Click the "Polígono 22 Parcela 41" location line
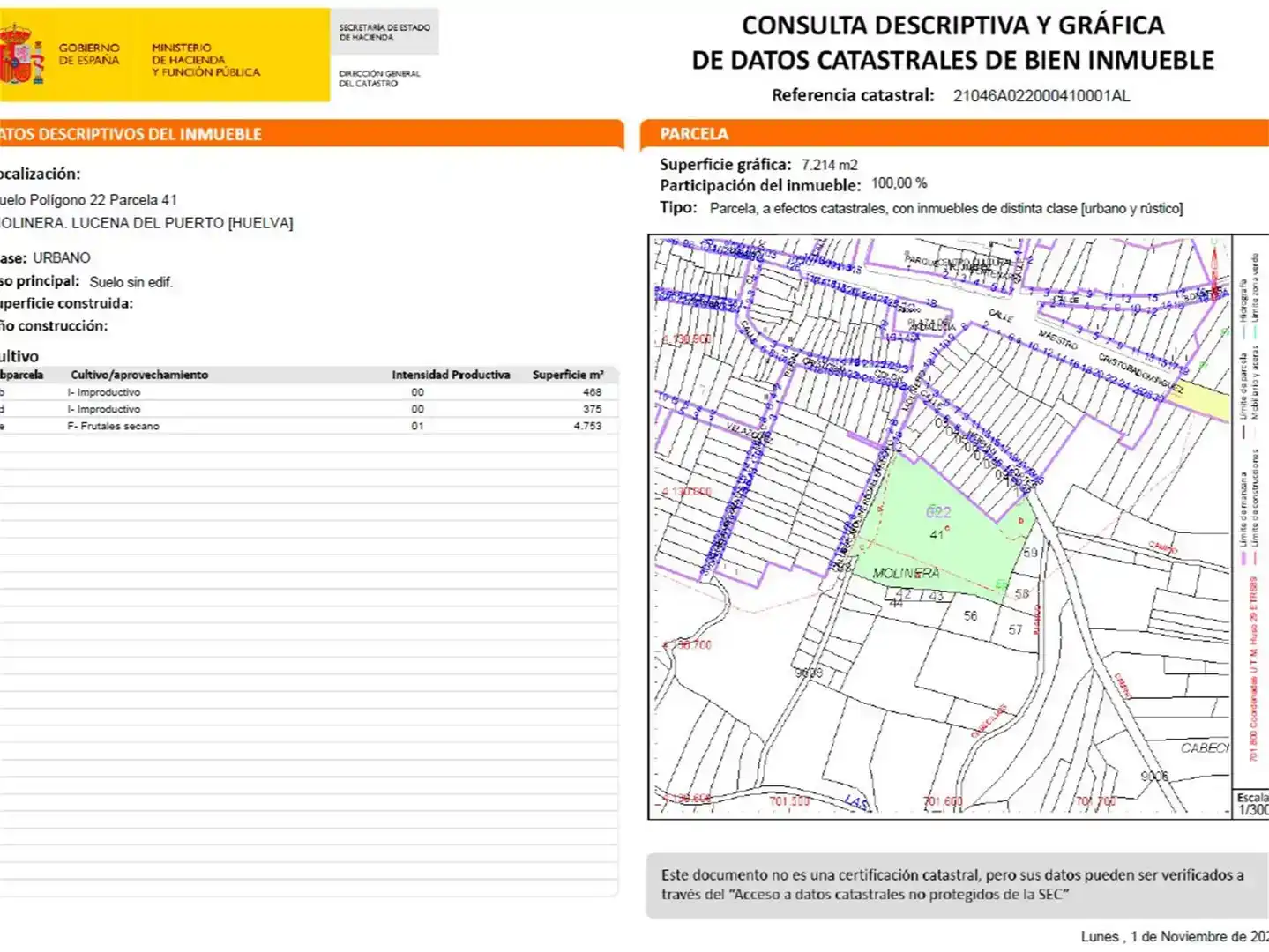1269x952 pixels. coord(88,200)
